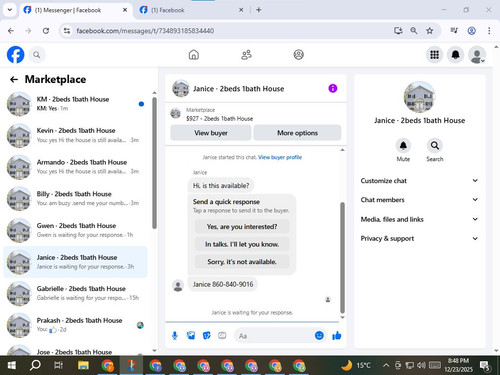Open a new browser tab
This screenshot has width=500, height=375.
point(259,10)
